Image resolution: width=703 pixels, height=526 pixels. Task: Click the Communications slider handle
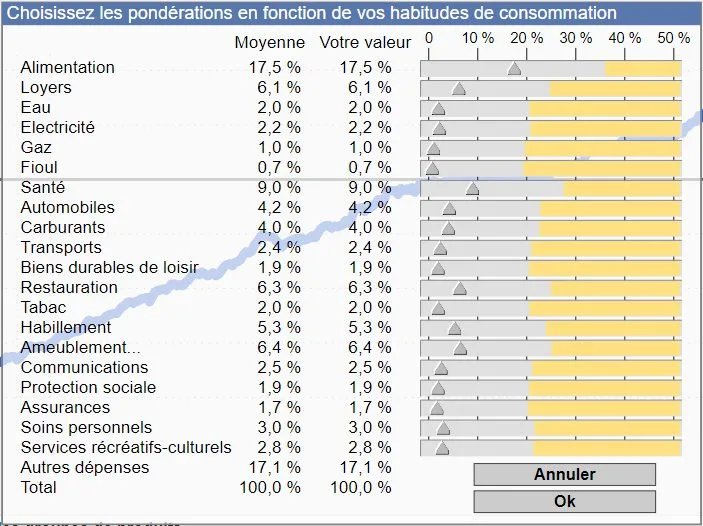coord(441,369)
